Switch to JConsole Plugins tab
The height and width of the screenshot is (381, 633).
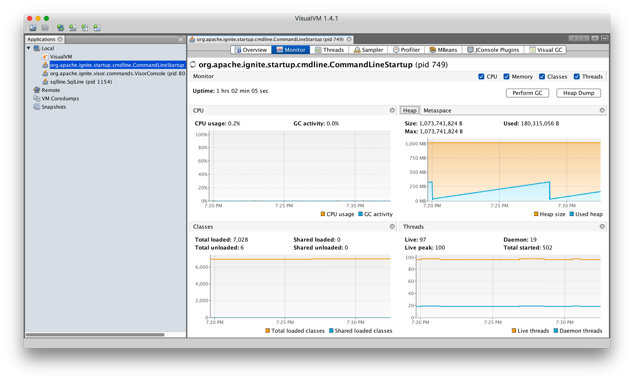pyautogui.click(x=493, y=50)
